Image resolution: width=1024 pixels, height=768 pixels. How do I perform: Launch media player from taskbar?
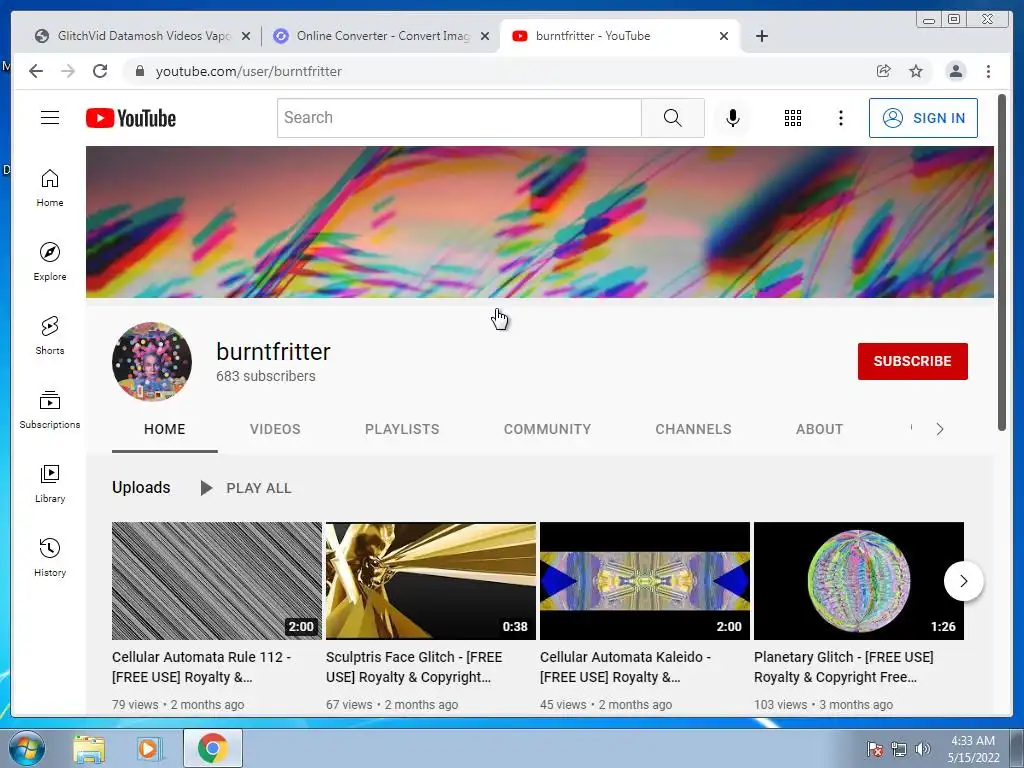(150, 748)
